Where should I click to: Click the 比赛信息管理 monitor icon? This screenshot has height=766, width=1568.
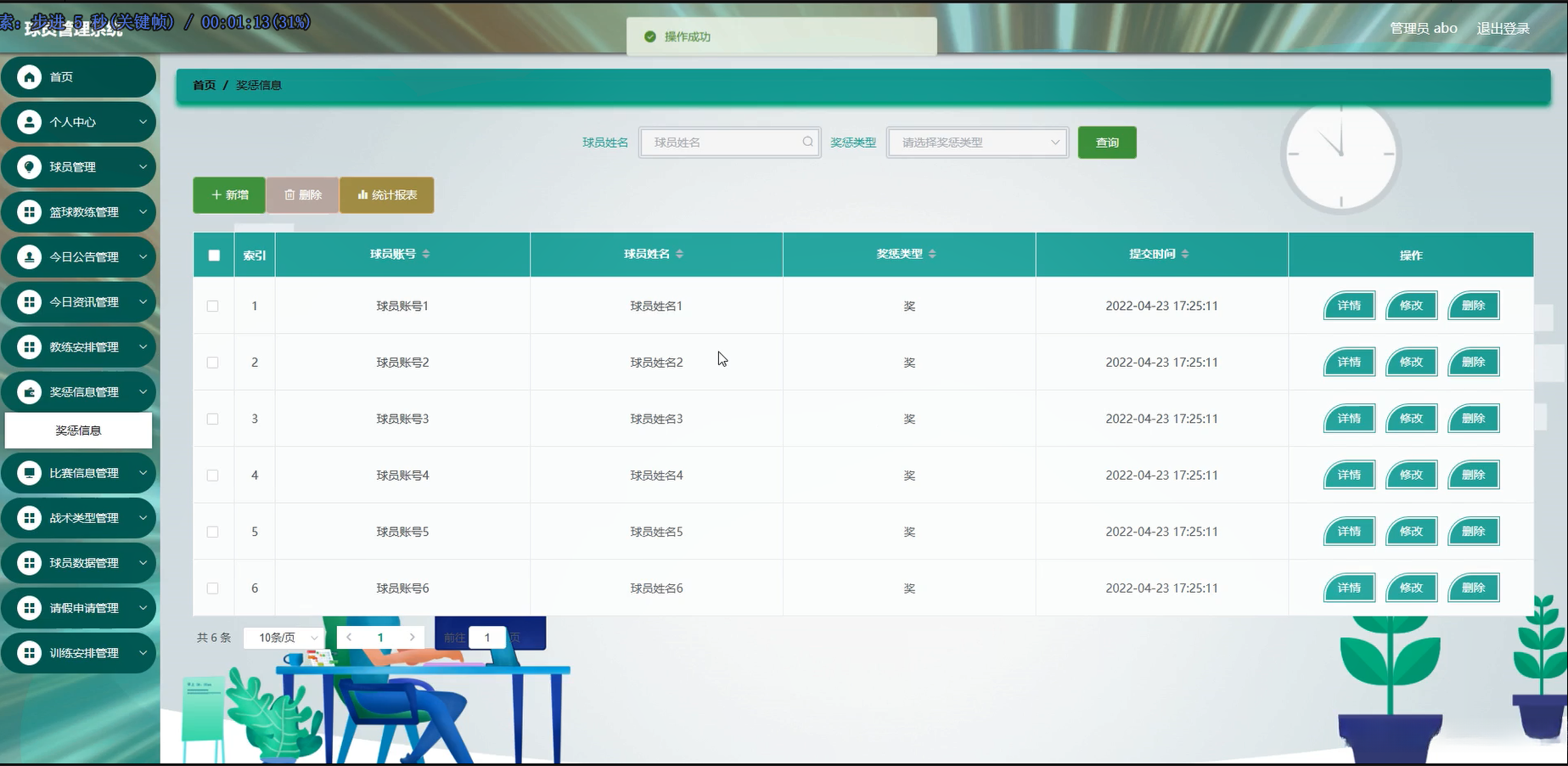(30, 473)
